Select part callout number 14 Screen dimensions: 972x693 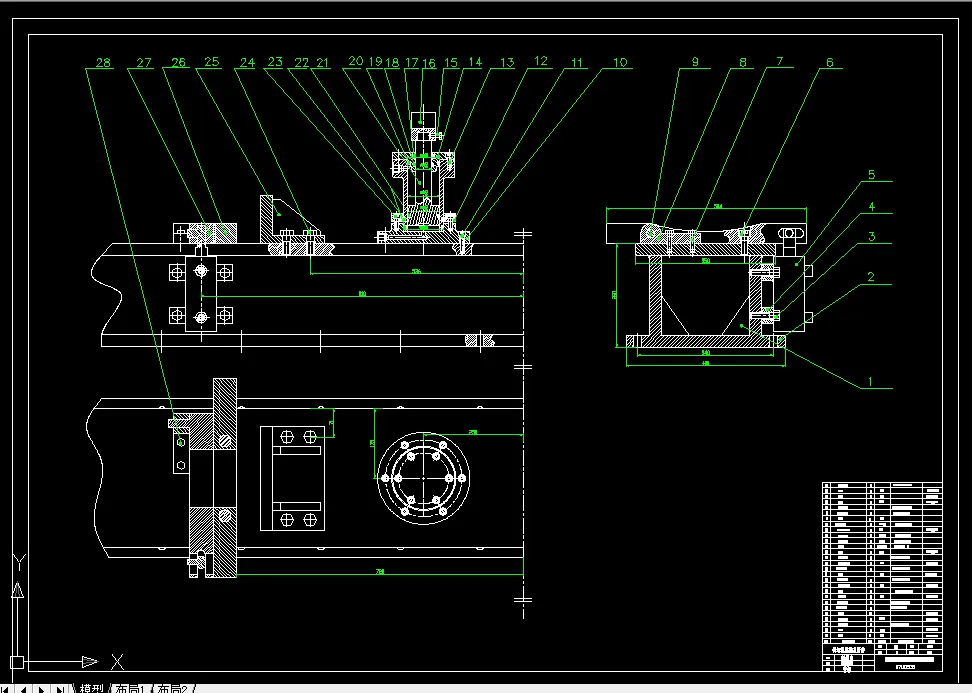(x=475, y=61)
